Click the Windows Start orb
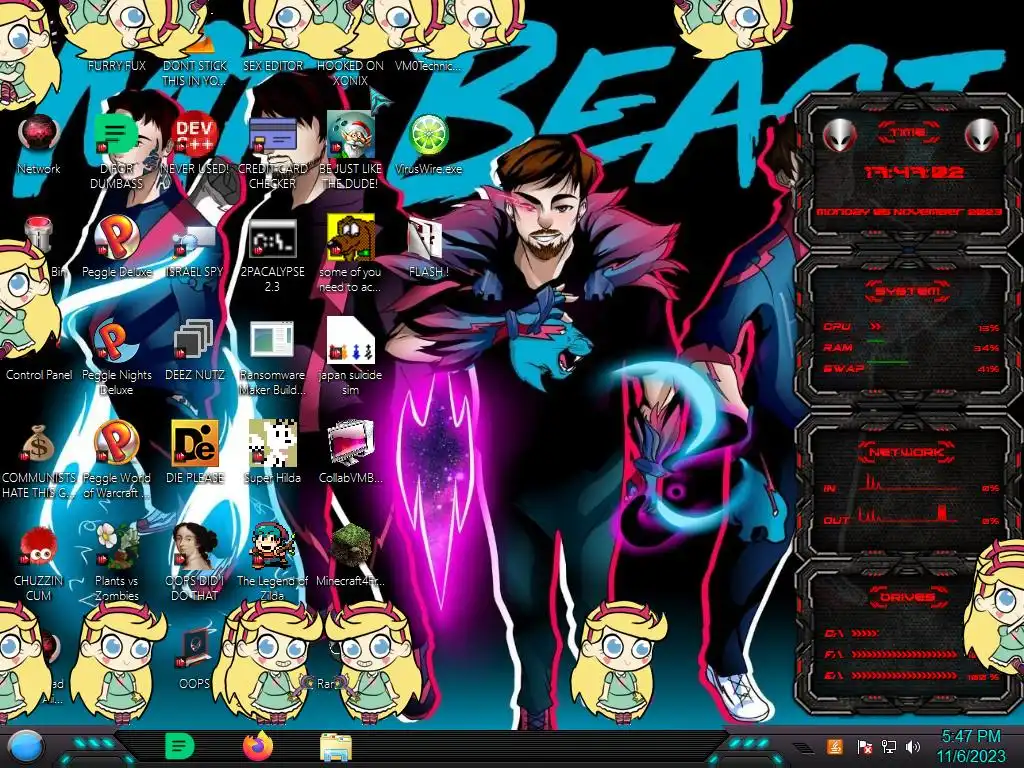Image resolution: width=1024 pixels, height=768 pixels. coord(25,748)
